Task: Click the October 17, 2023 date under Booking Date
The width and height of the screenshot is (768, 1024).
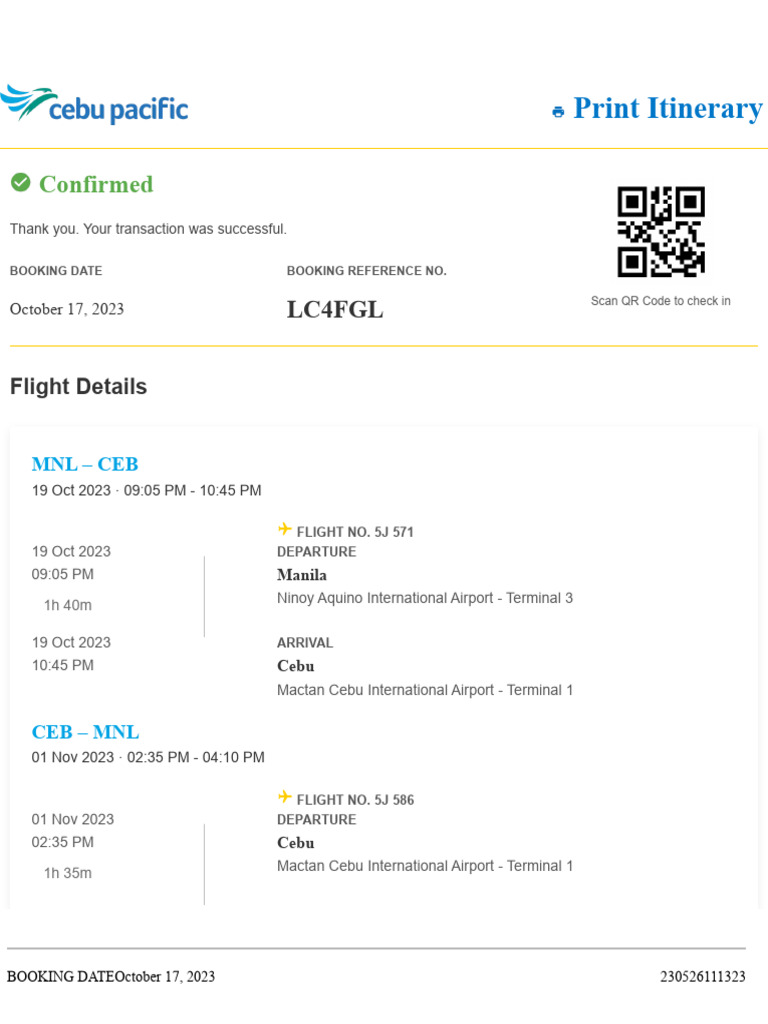Action: (67, 309)
